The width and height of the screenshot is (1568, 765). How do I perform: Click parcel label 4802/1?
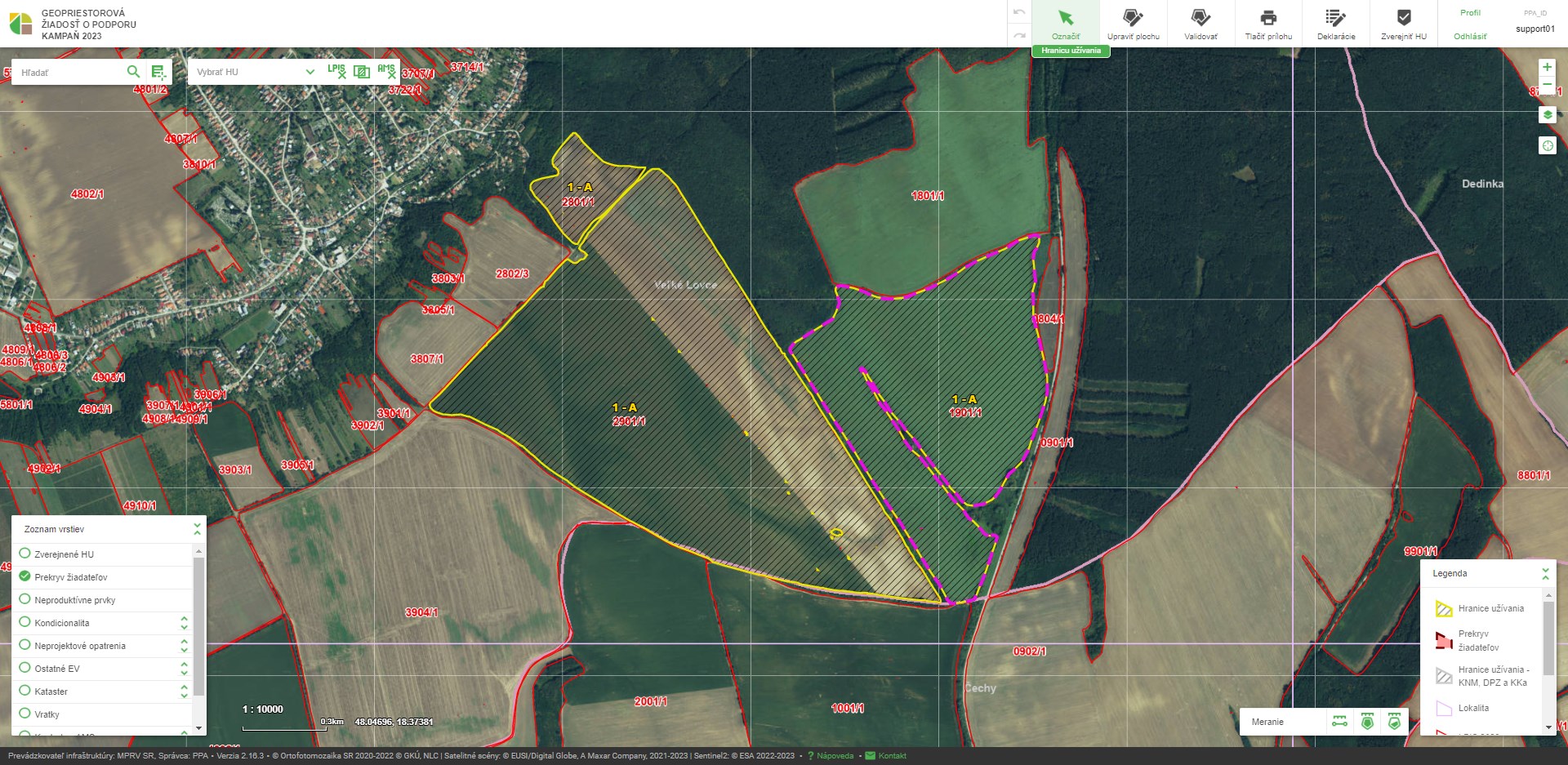pos(87,194)
